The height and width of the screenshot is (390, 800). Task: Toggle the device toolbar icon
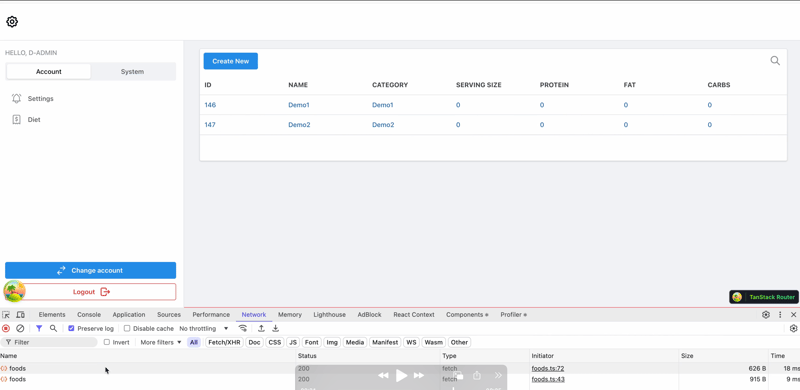tap(20, 315)
